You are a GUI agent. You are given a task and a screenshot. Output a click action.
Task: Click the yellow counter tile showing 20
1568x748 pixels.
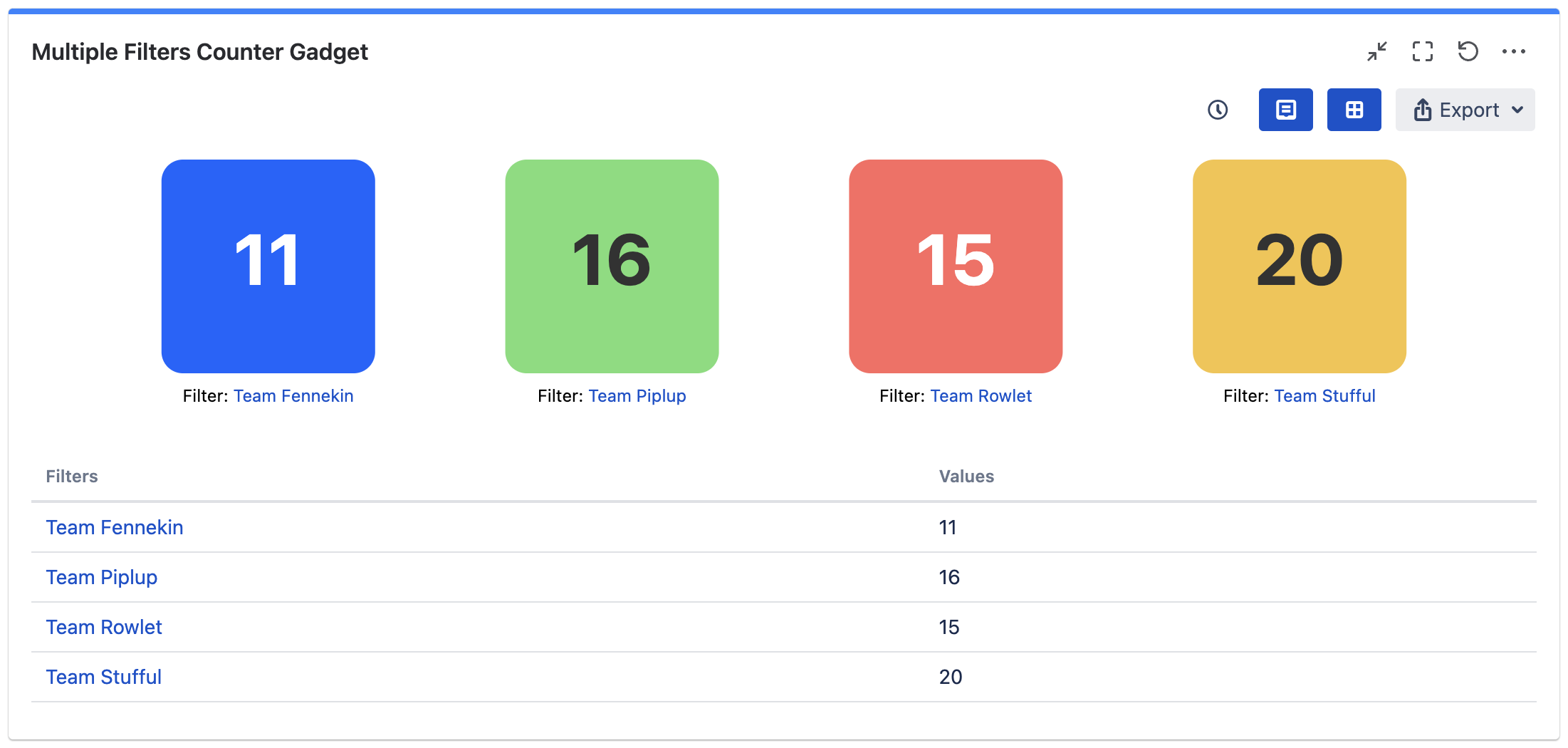[1299, 266]
